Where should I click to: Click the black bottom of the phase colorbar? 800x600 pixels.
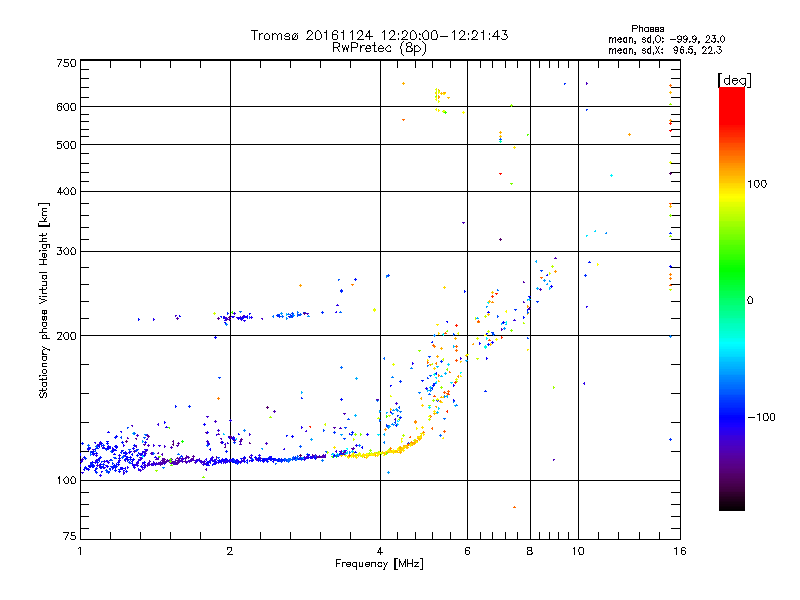pos(732,503)
